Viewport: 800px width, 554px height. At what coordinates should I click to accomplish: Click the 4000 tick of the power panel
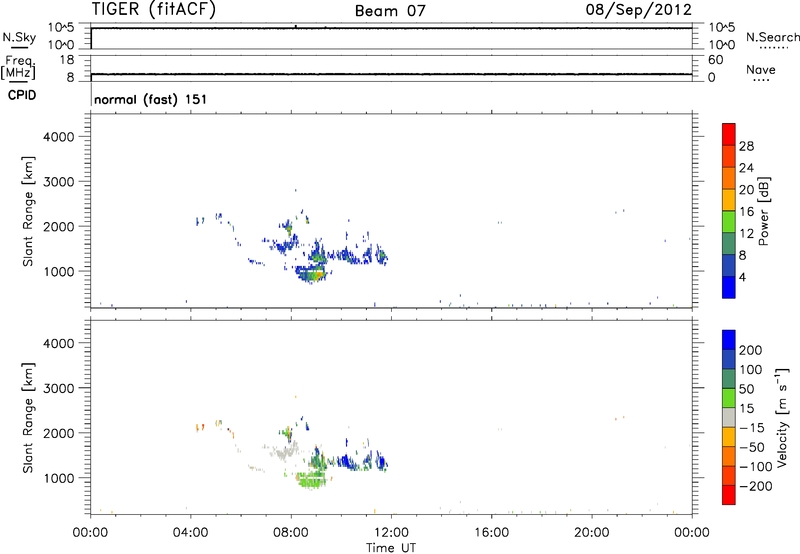click(x=59, y=137)
